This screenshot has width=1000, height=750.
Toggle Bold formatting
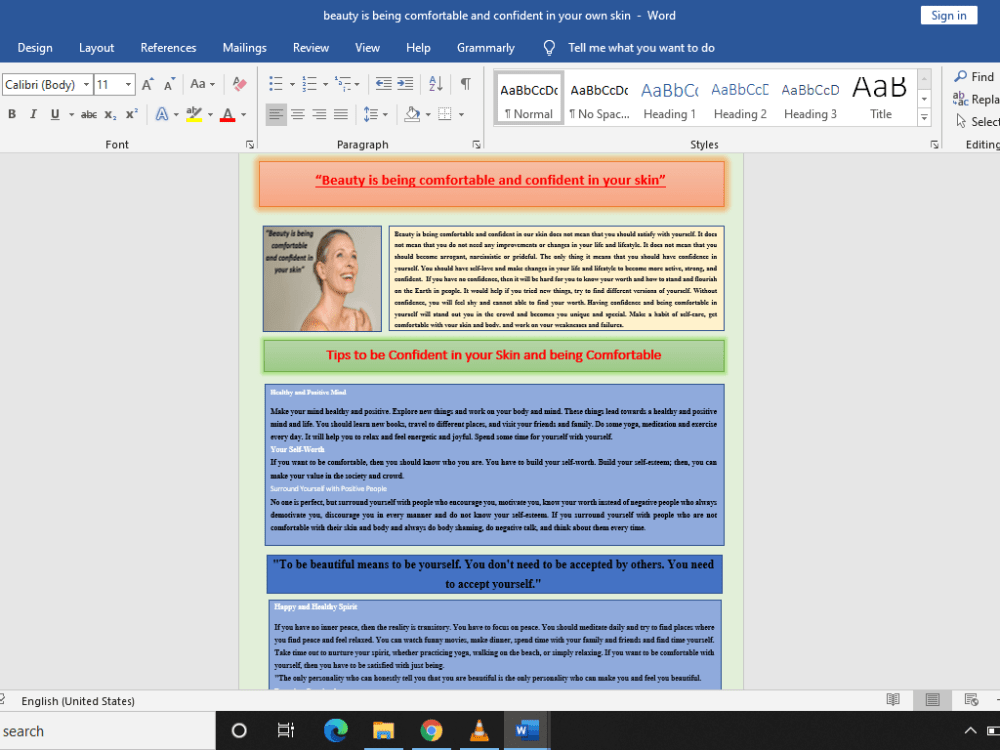tap(11, 114)
